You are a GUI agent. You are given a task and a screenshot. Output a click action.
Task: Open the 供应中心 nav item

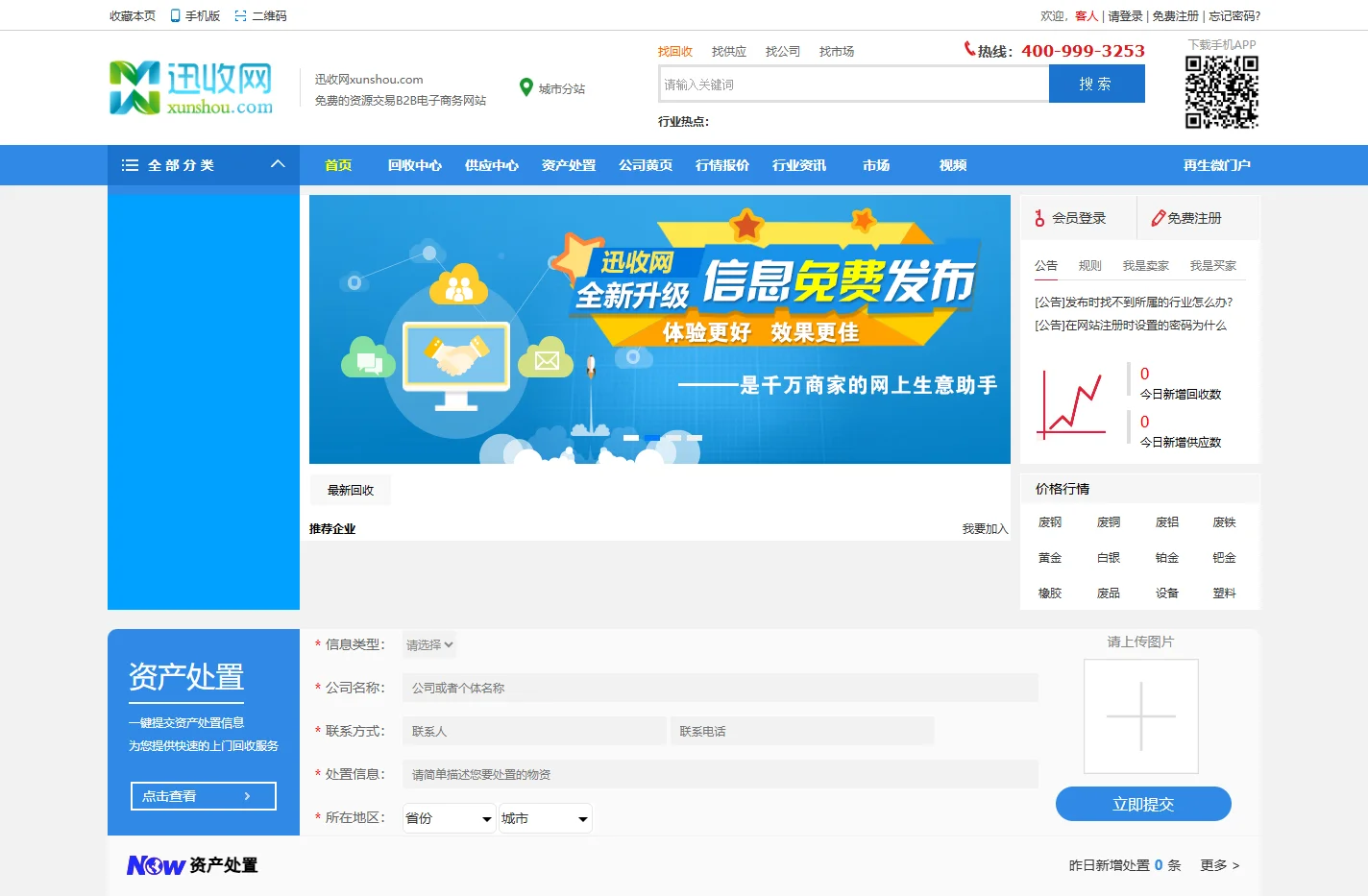[492, 165]
